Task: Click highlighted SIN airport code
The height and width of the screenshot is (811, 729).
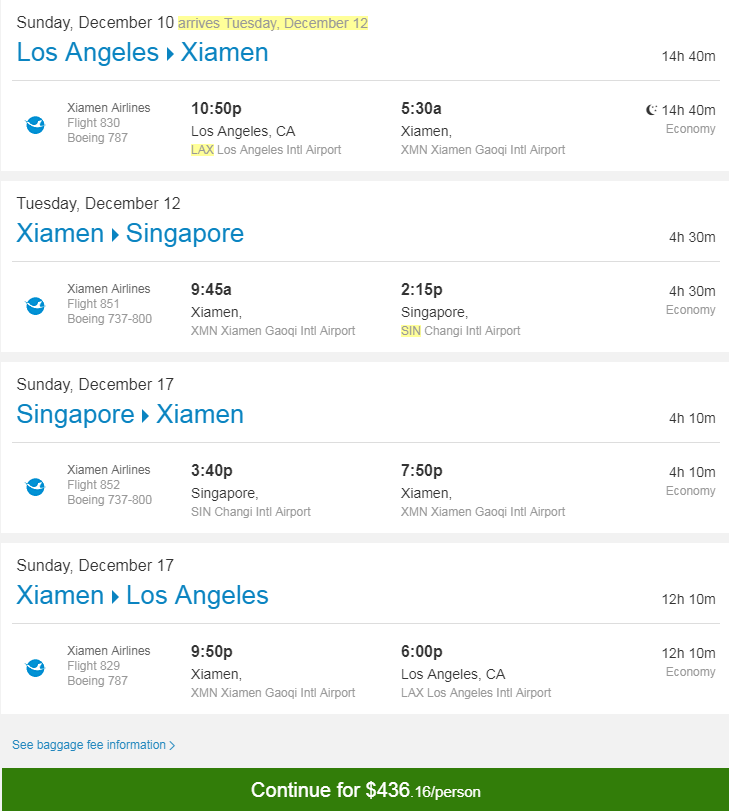Action: click(411, 331)
